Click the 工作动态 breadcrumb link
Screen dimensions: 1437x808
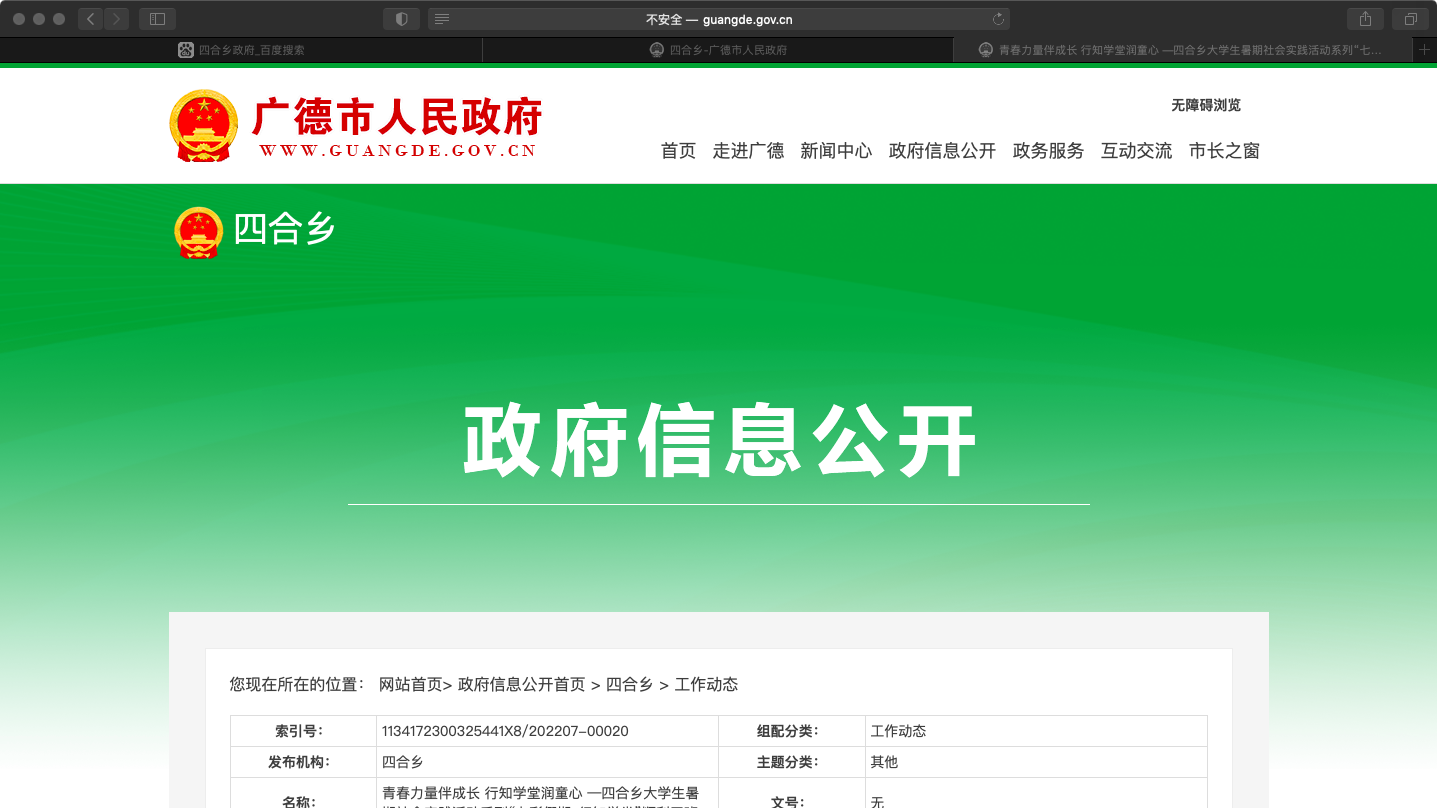click(x=706, y=685)
